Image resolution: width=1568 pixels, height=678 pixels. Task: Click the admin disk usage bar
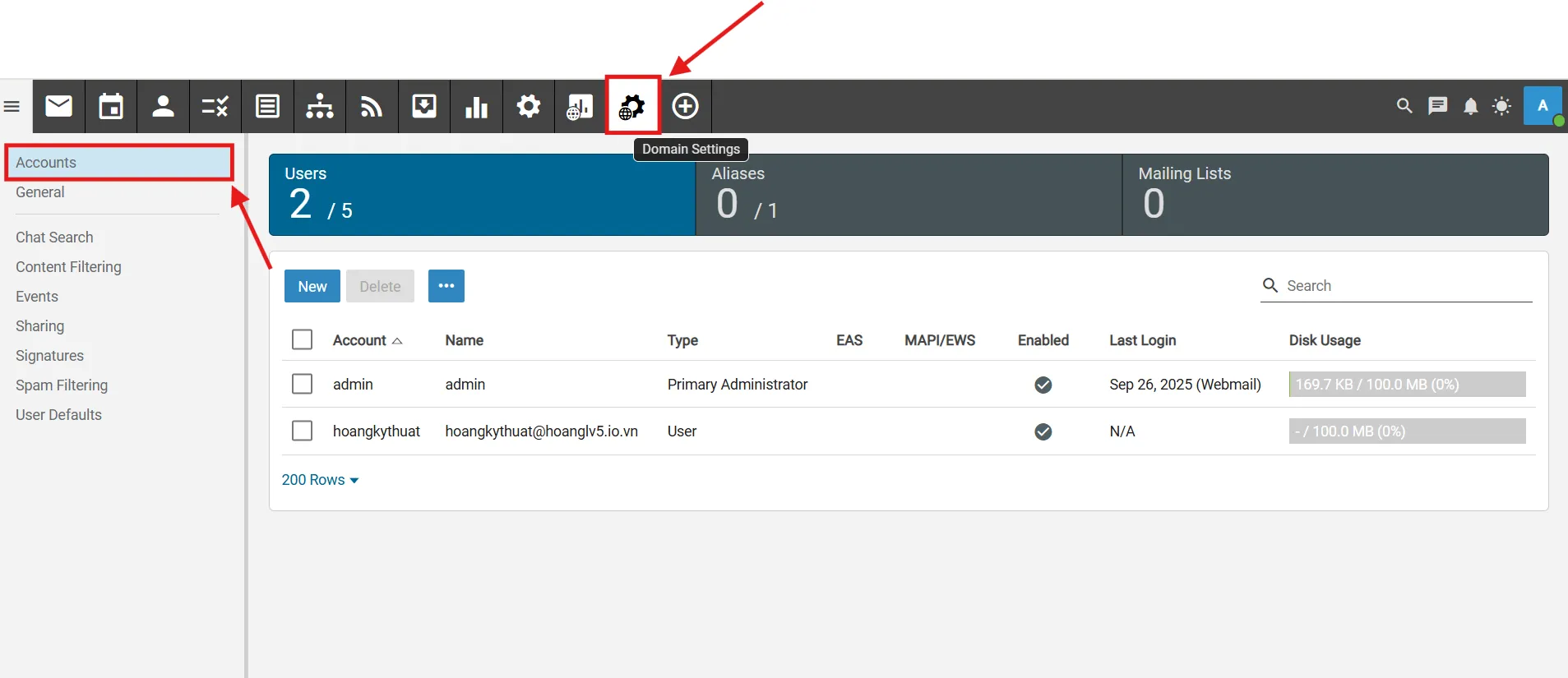(x=1406, y=385)
